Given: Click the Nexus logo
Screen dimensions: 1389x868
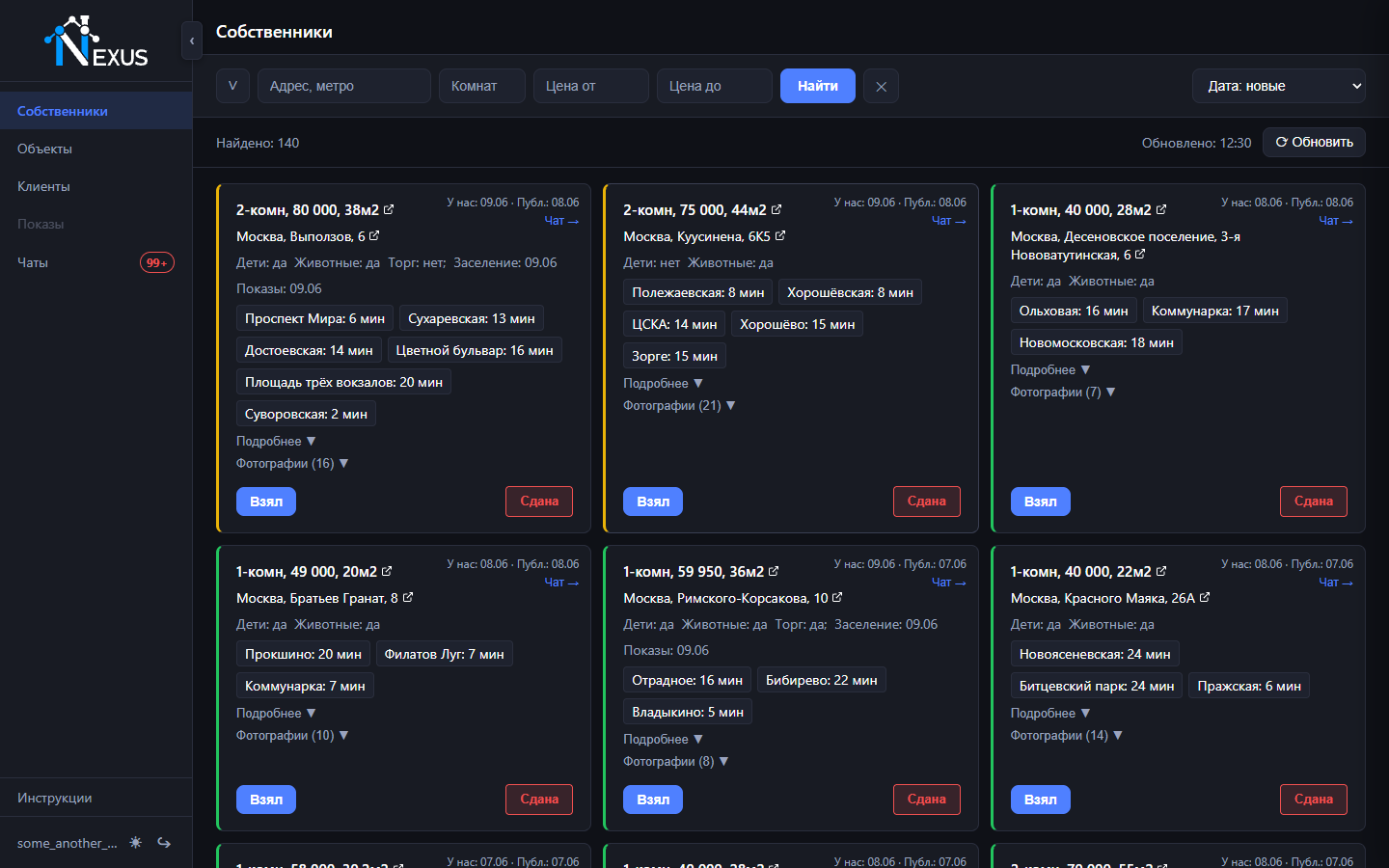Looking at the screenshot, I should pyautogui.click(x=96, y=41).
